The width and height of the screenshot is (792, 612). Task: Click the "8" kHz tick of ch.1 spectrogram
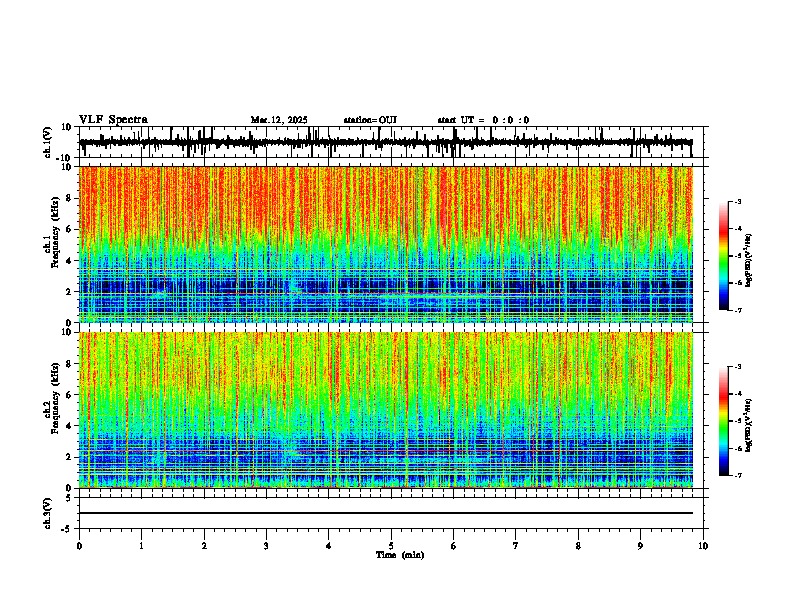[x=70, y=198]
